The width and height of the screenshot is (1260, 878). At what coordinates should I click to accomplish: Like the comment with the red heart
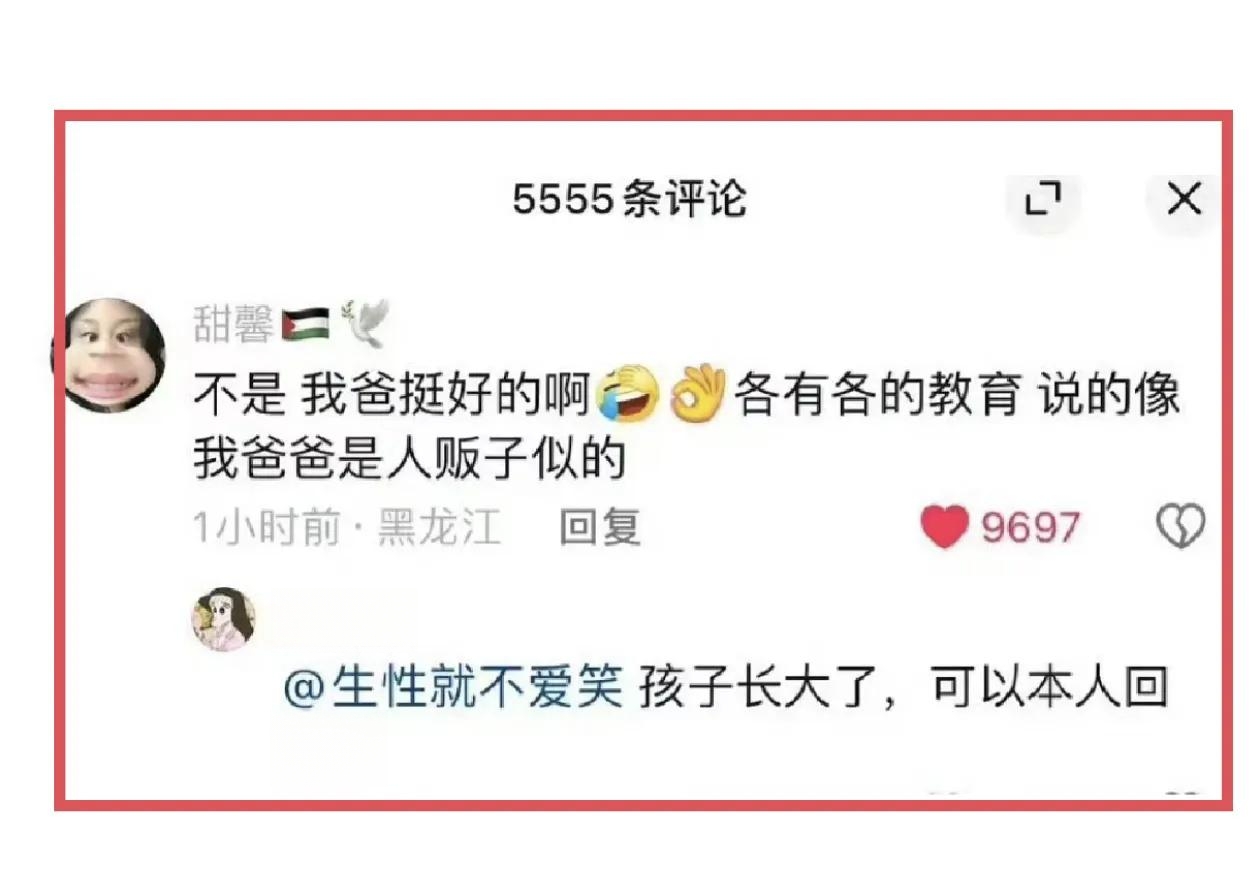(944, 526)
